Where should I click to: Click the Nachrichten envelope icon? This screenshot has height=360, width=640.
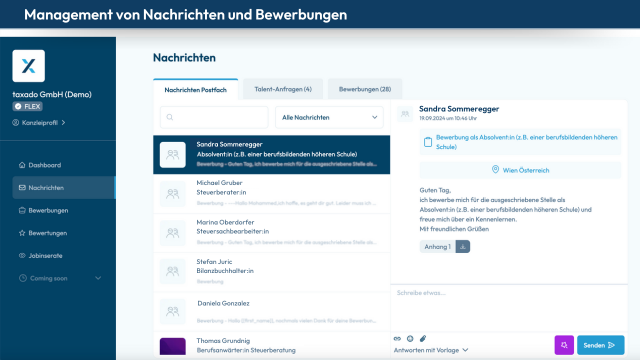[x=22, y=188]
